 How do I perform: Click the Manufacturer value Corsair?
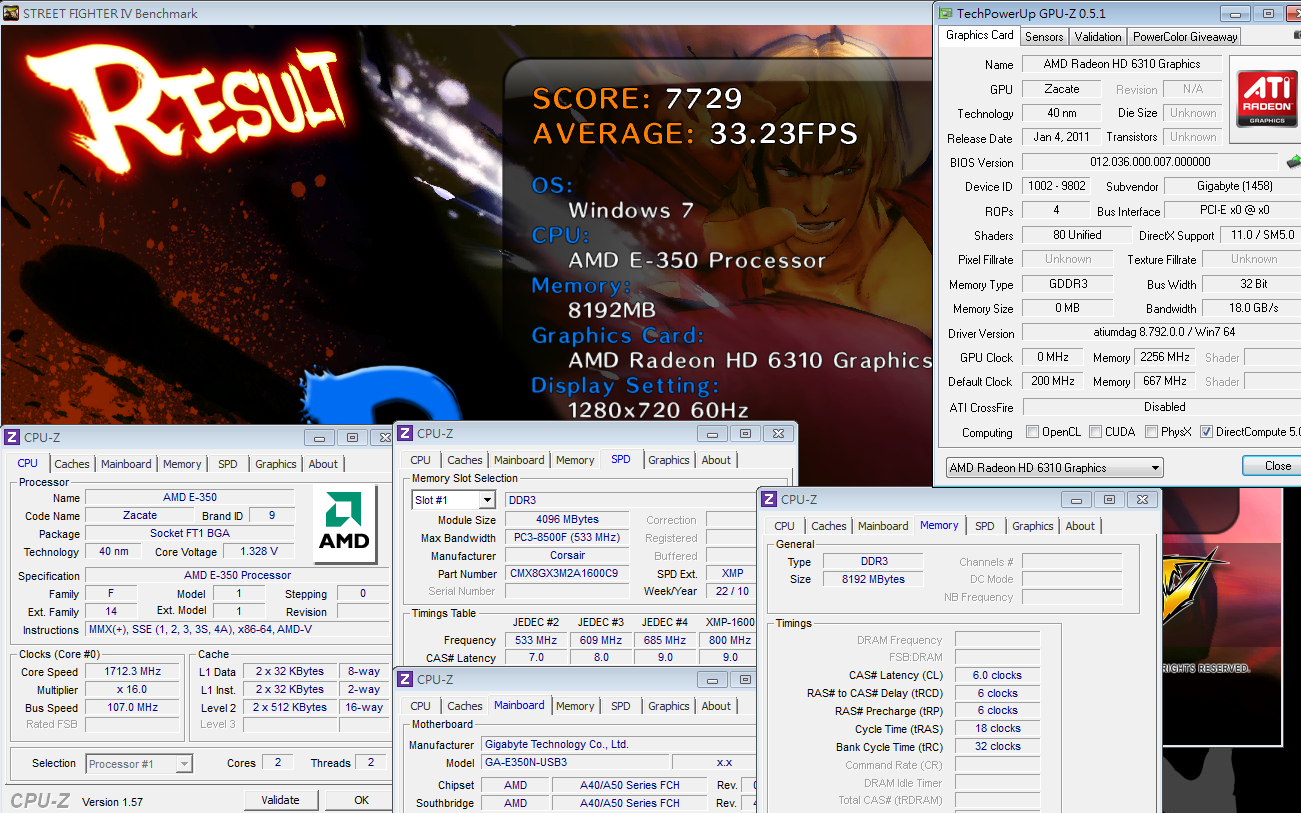point(567,556)
